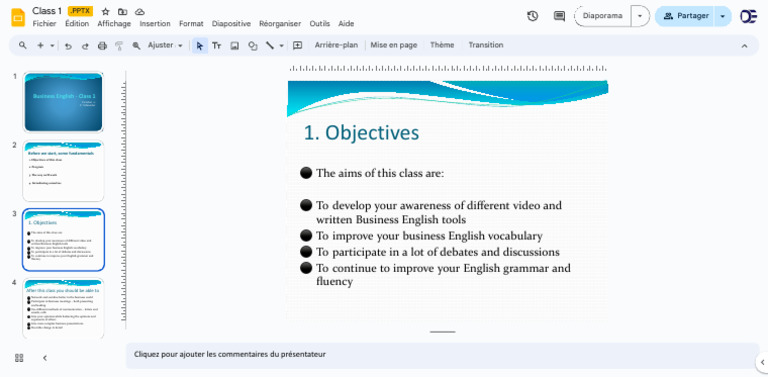Start the Diaporama slideshow
This screenshot has width=768, height=377.
click(x=602, y=16)
